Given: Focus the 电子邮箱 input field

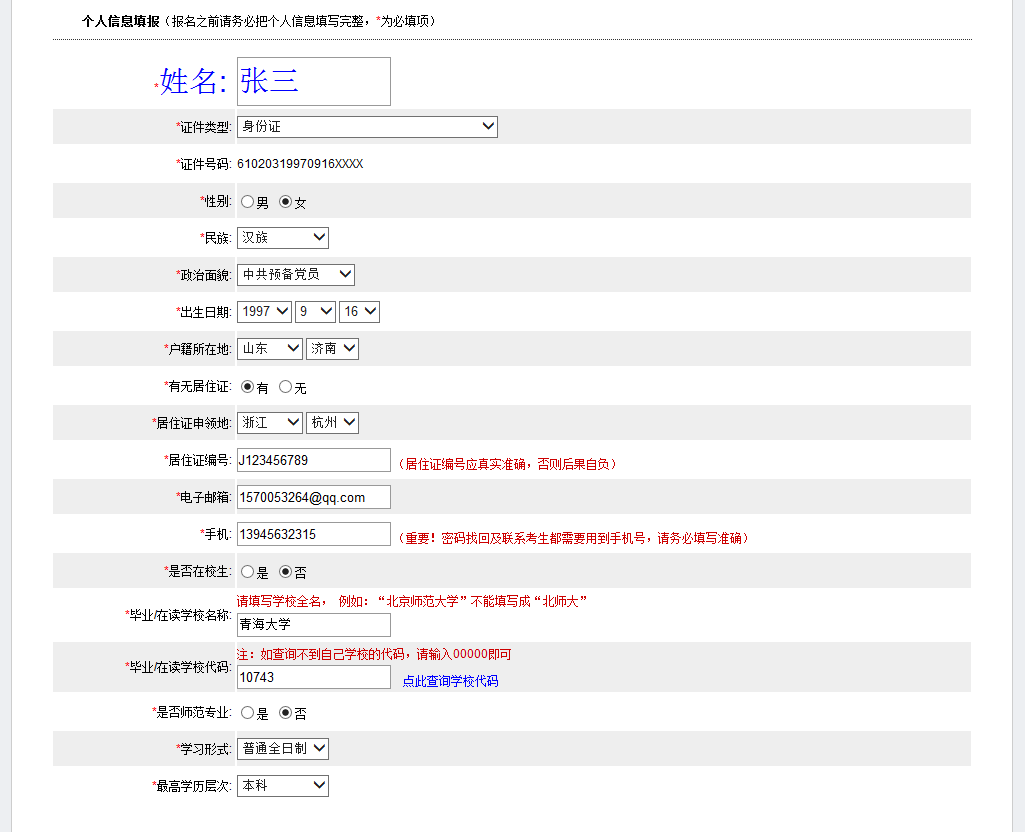Looking at the screenshot, I should pyautogui.click(x=313, y=497).
